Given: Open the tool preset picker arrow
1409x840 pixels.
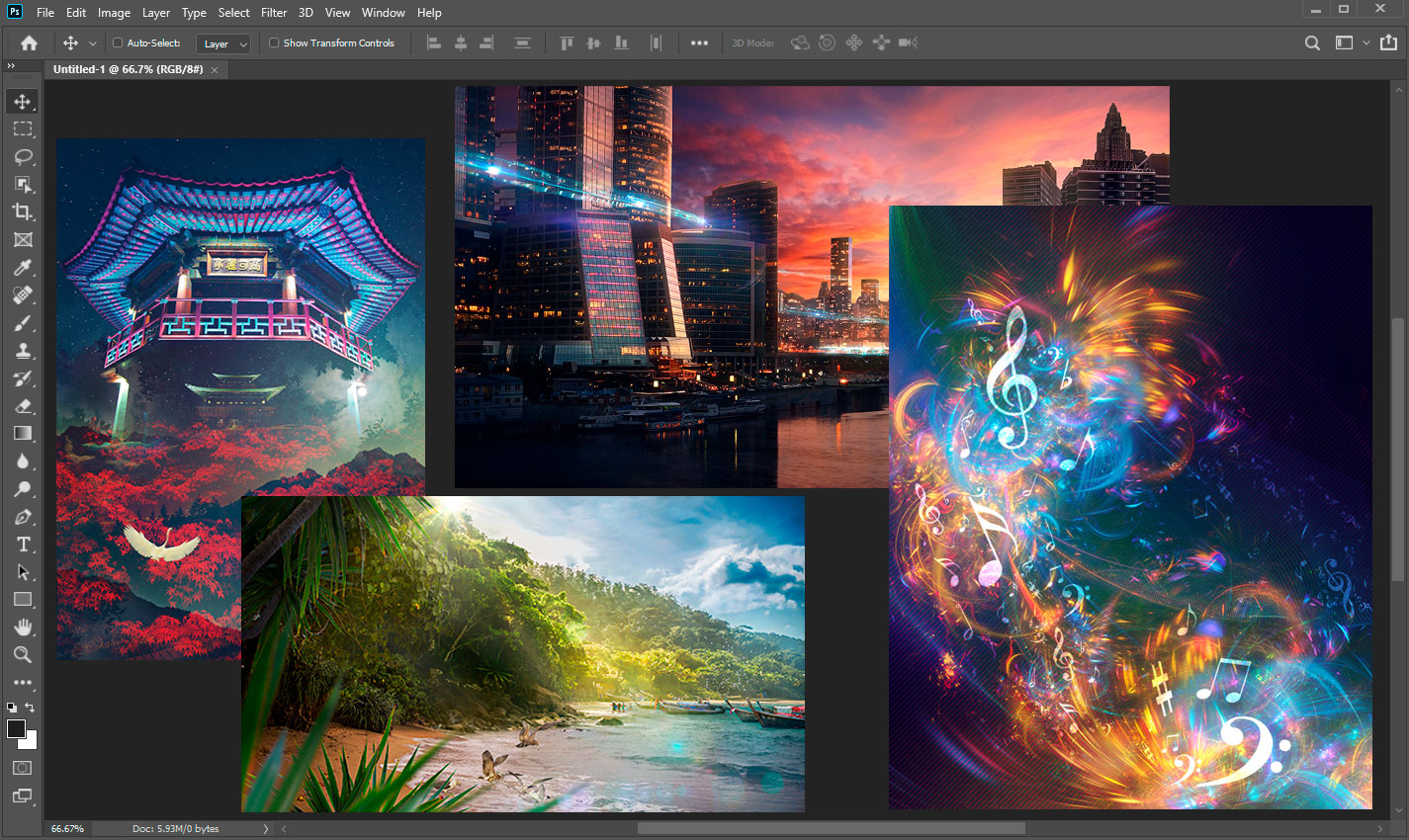Looking at the screenshot, I should click(x=93, y=43).
